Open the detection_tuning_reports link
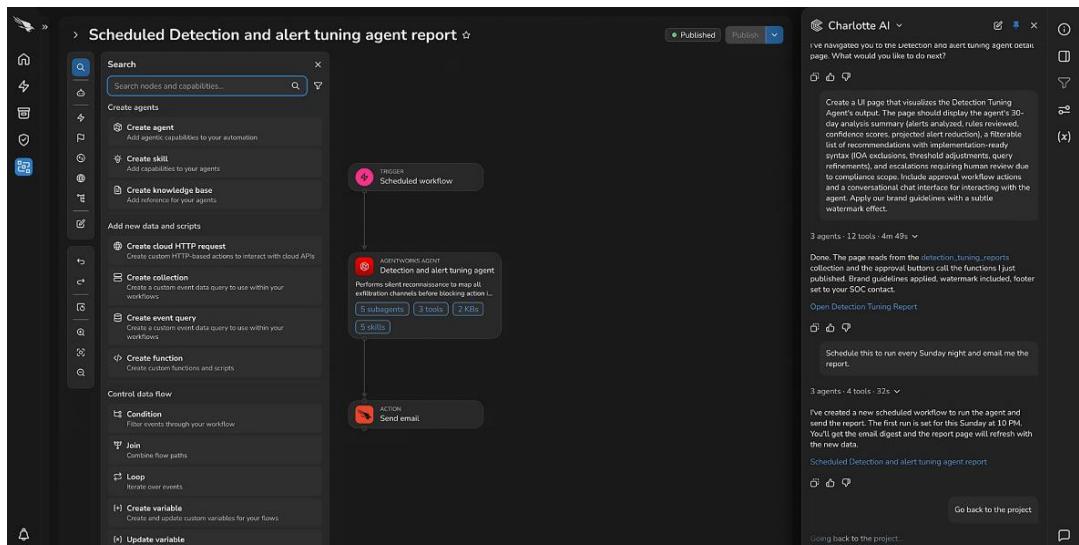Image resolution: width=1079 pixels, height=545 pixels. click(965, 257)
